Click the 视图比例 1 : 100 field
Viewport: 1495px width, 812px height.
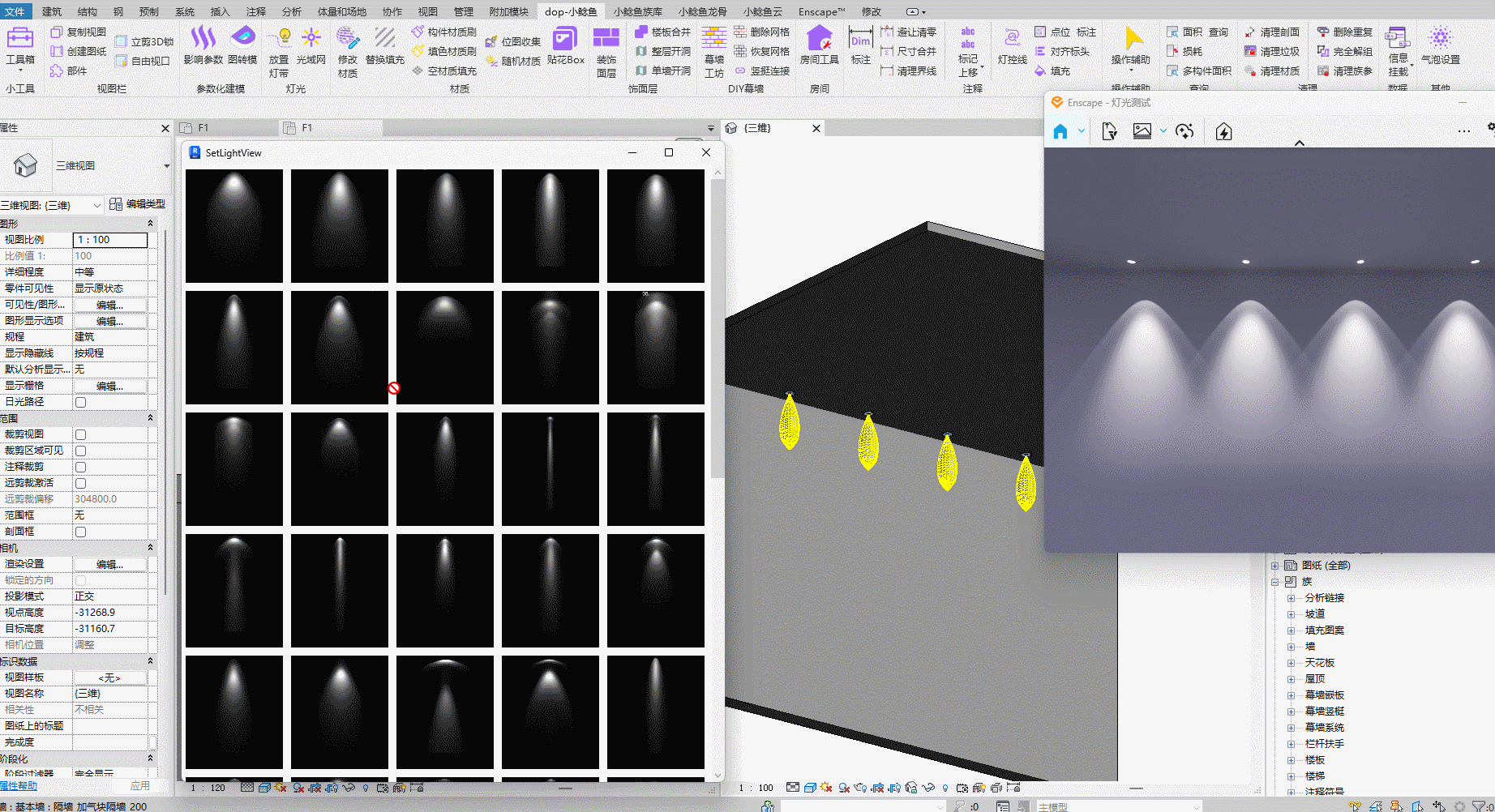tap(110, 240)
